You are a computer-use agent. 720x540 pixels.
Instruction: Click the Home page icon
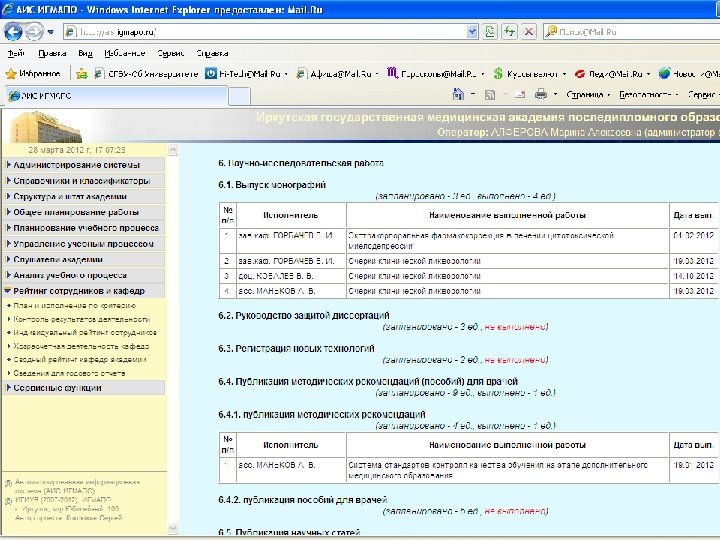tap(458, 95)
